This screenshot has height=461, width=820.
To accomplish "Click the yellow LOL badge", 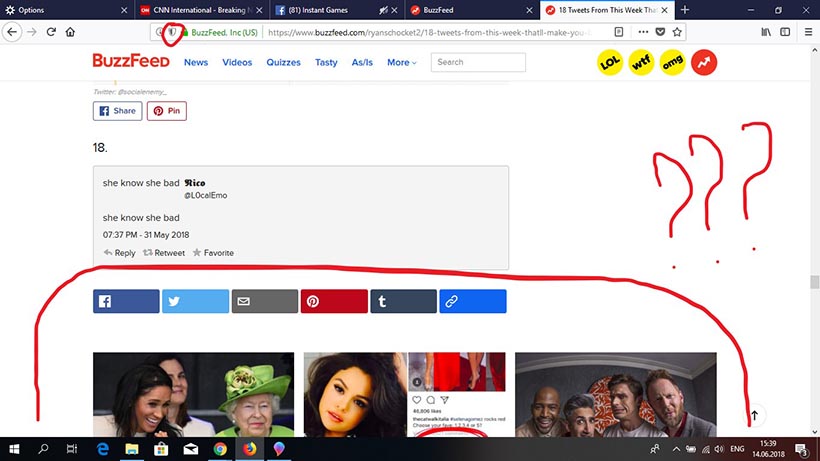I will click(x=610, y=63).
